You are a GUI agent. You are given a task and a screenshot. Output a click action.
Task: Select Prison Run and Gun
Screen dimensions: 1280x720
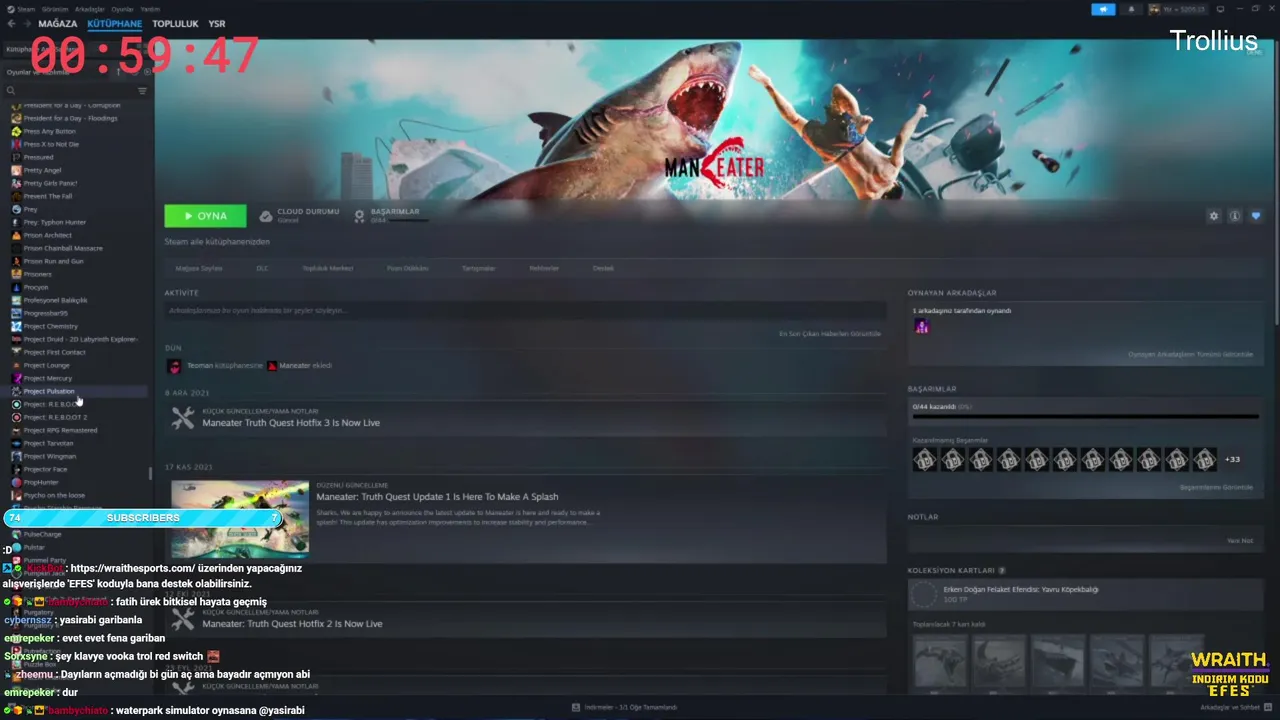tap(53, 261)
